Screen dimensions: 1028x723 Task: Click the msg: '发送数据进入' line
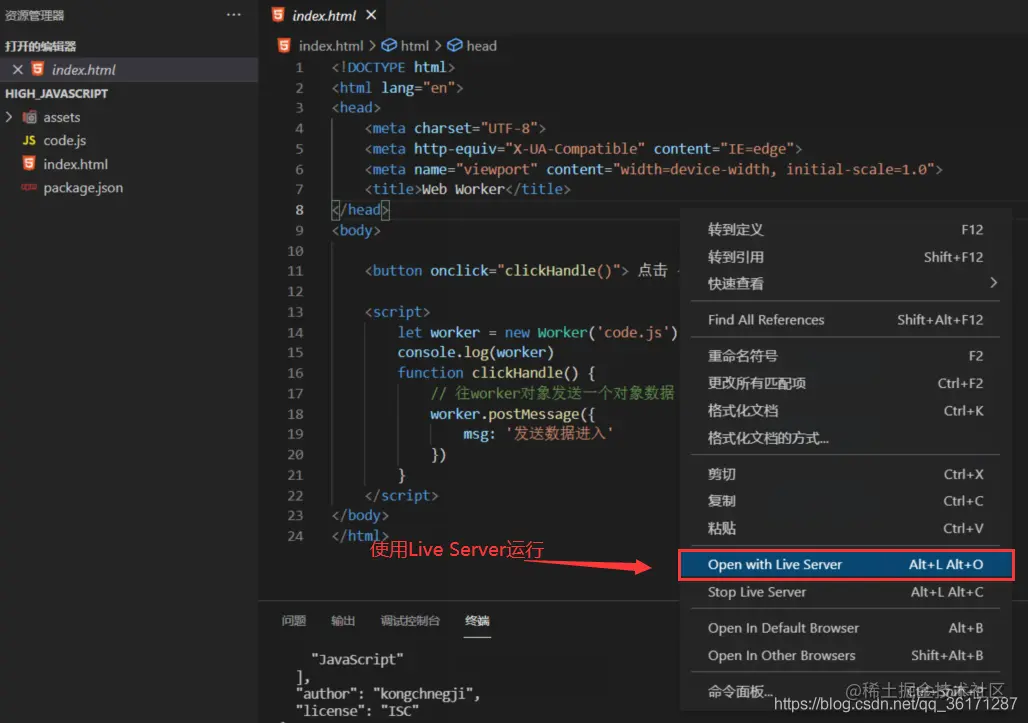click(x=538, y=433)
